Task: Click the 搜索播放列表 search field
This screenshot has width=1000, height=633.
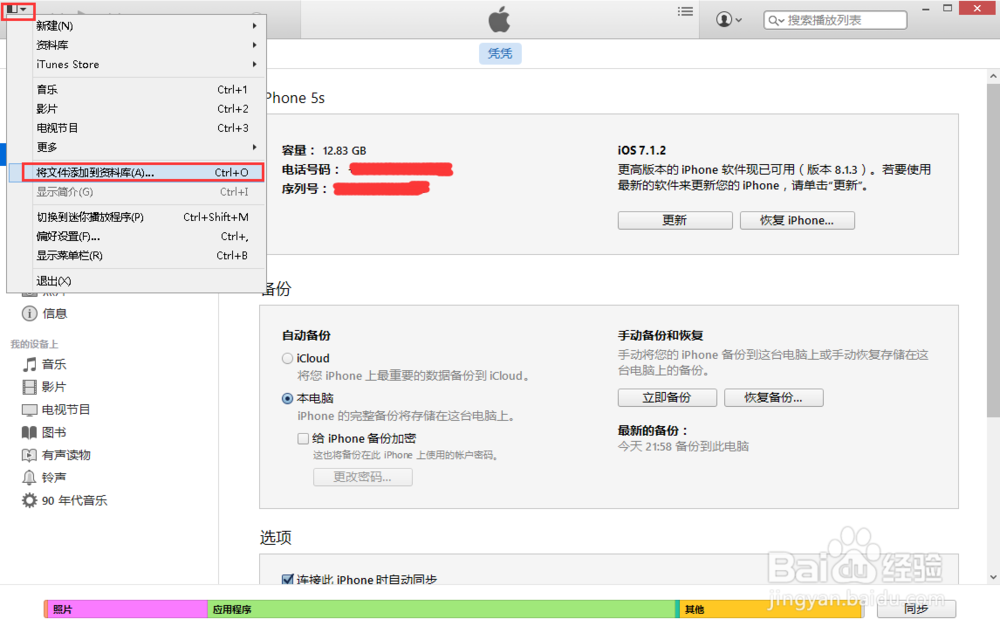Action: coord(835,20)
